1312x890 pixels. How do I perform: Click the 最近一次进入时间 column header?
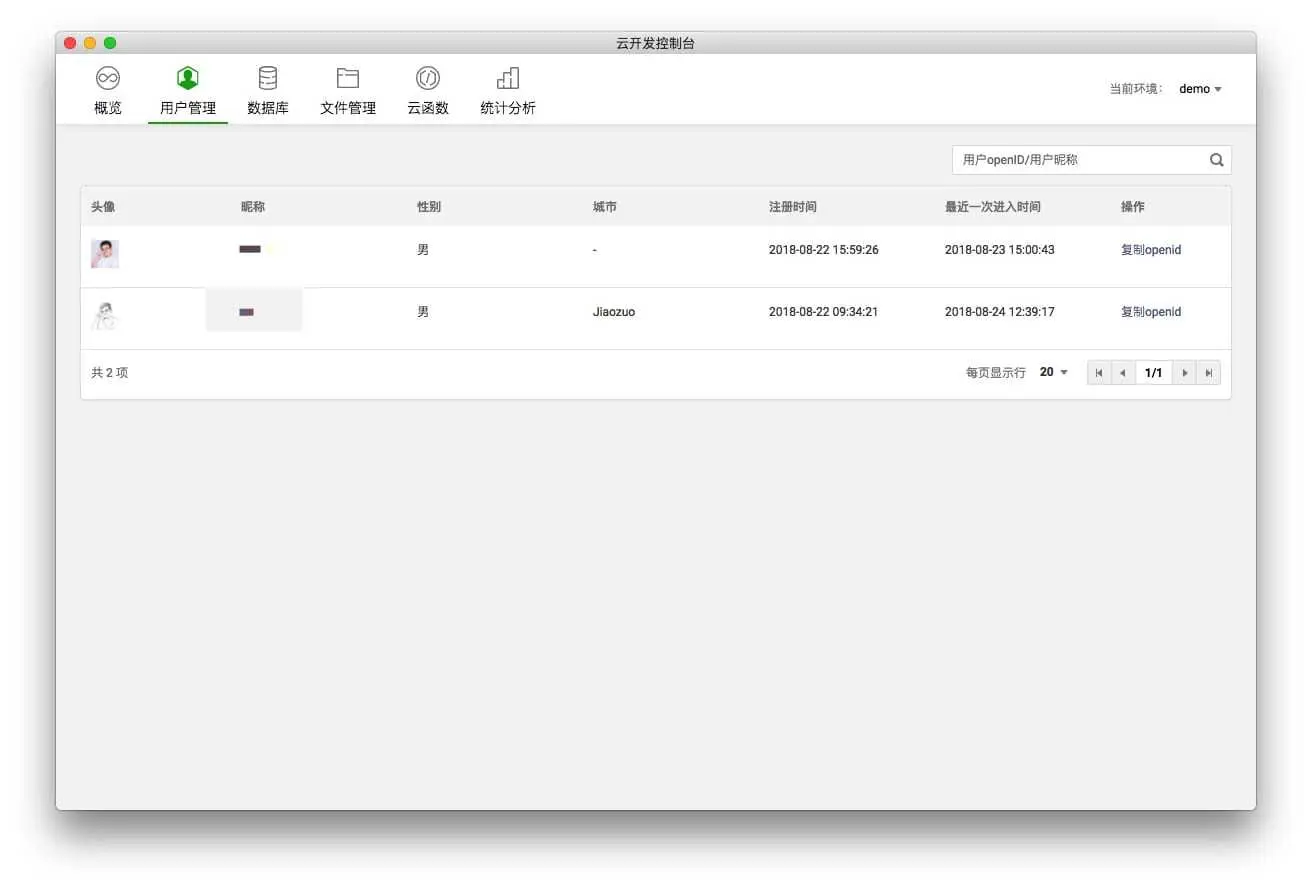click(x=993, y=207)
